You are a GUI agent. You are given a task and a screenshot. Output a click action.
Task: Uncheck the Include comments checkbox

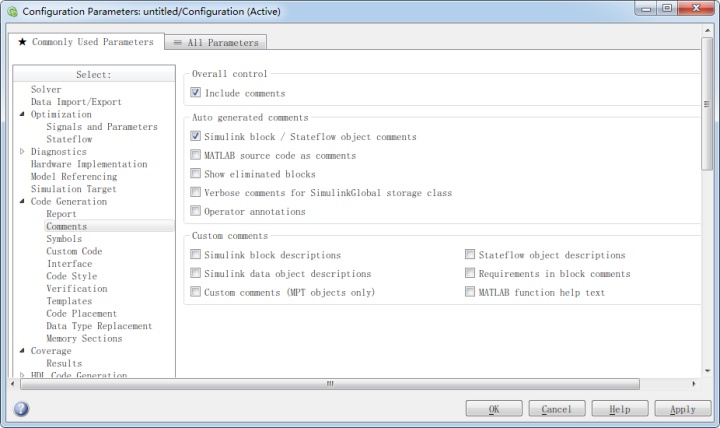[x=195, y=92]
